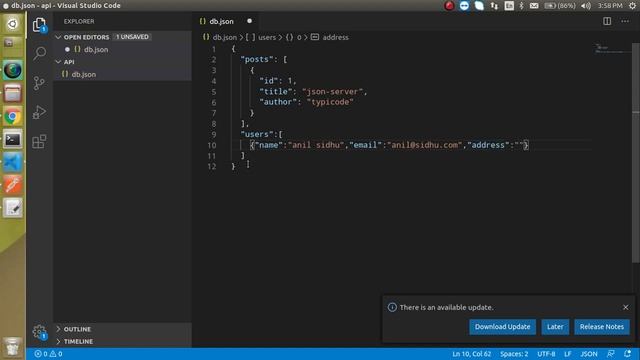Place cursor on line 10 users entry

[x=389, y=145]
